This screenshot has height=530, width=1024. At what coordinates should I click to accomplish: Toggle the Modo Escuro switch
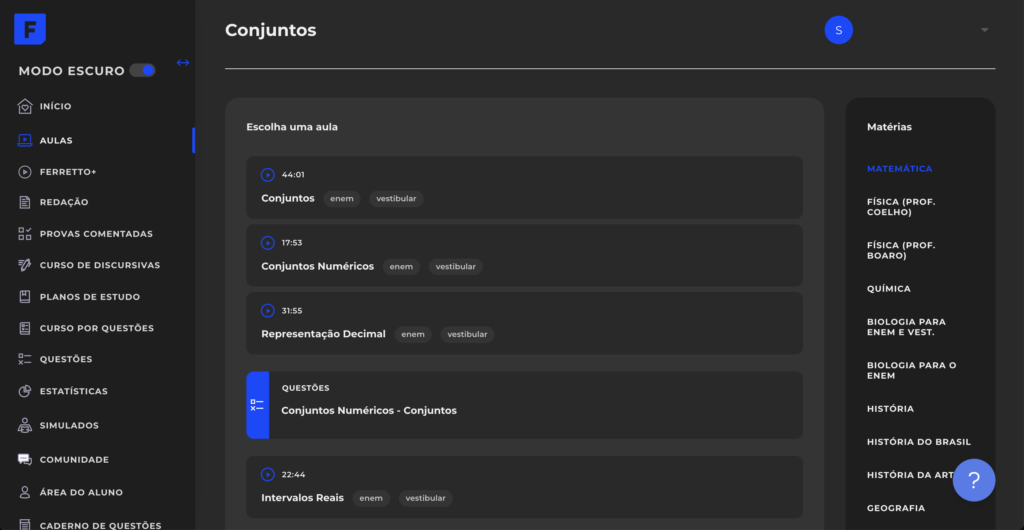tap(142, 70)
